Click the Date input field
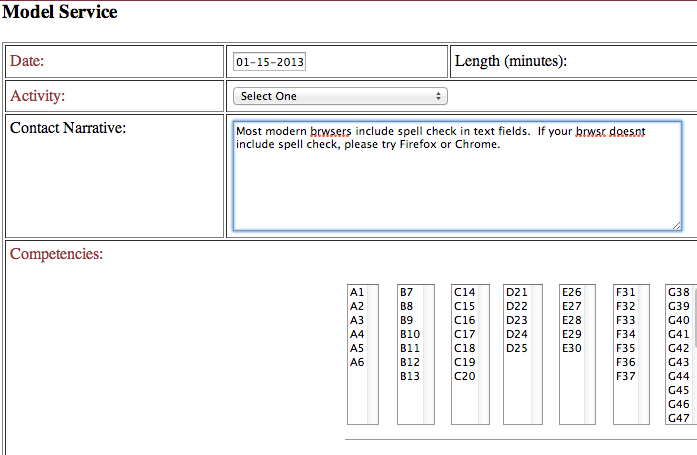Image resolution: width=697 pixels, height=455 pixels. (x=269, y=62)
